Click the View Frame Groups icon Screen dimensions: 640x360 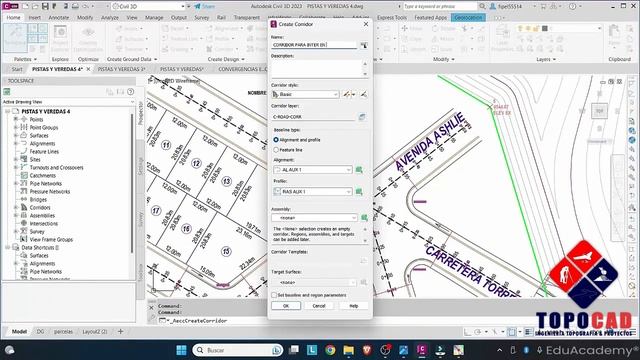click(24, 239)
